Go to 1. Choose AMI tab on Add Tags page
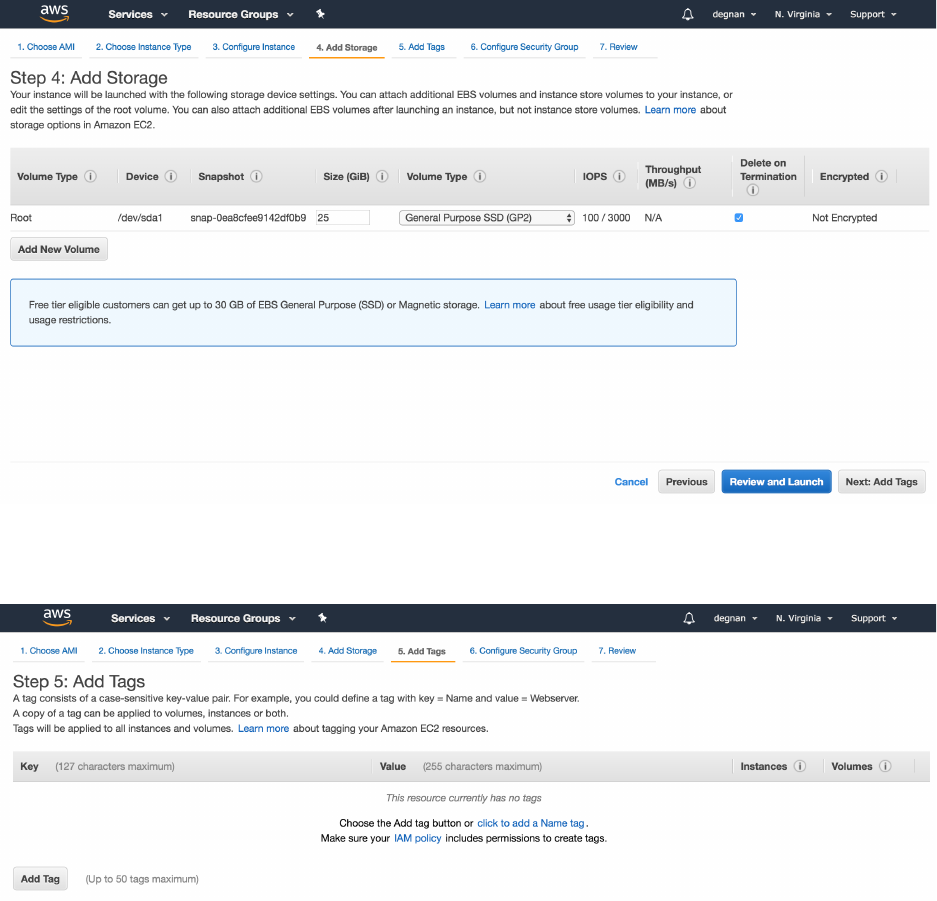937x901 pixels. 49,651
